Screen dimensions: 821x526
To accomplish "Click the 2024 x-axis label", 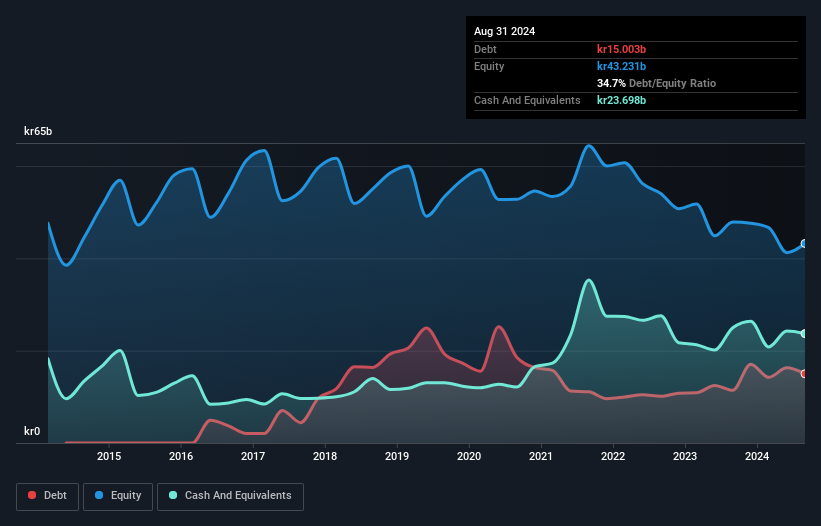I will 757,456.
